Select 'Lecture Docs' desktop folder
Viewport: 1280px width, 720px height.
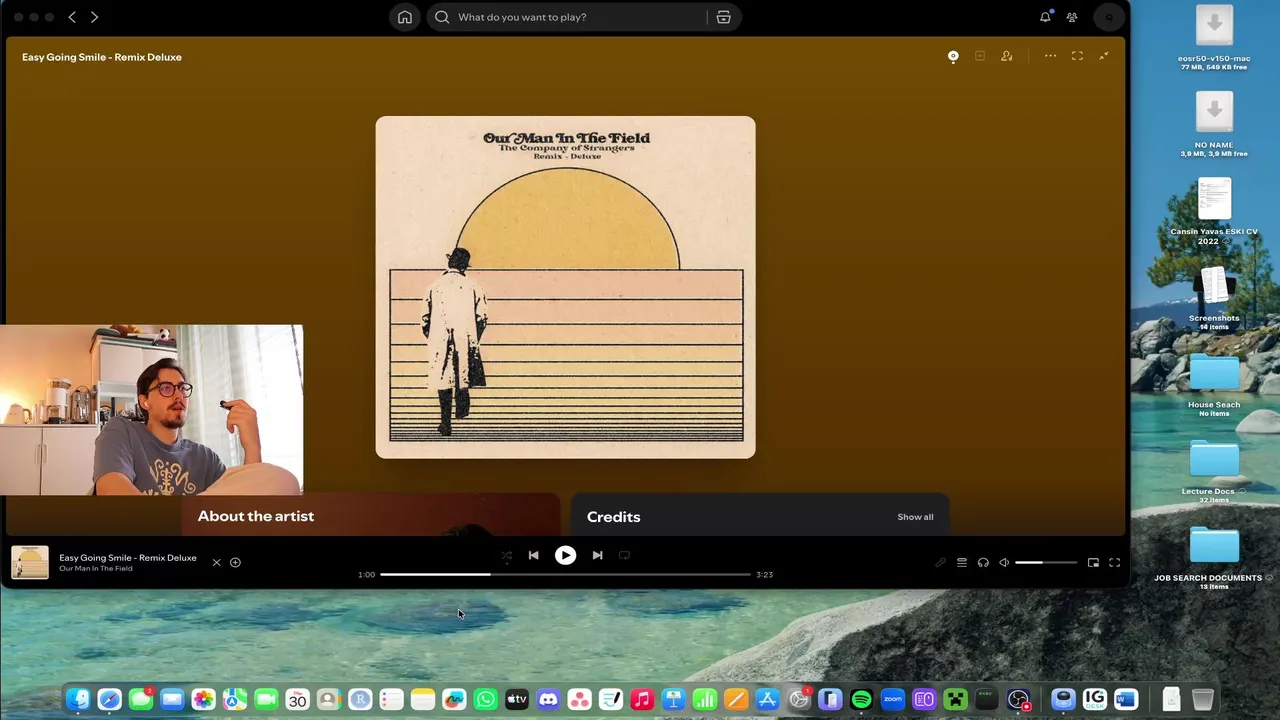point(1214,470)
